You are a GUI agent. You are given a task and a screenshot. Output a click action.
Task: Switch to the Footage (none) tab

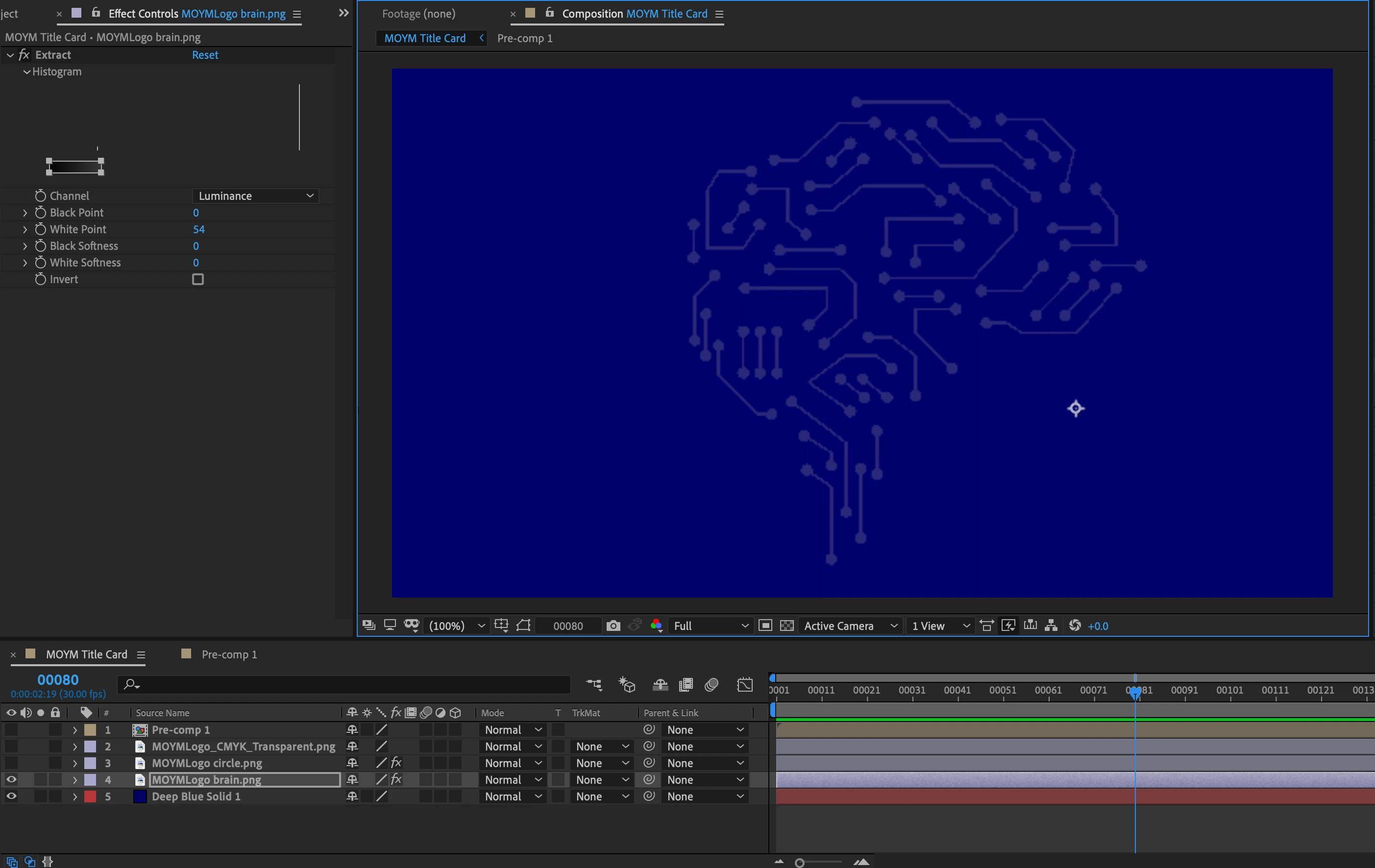[418, 14]
